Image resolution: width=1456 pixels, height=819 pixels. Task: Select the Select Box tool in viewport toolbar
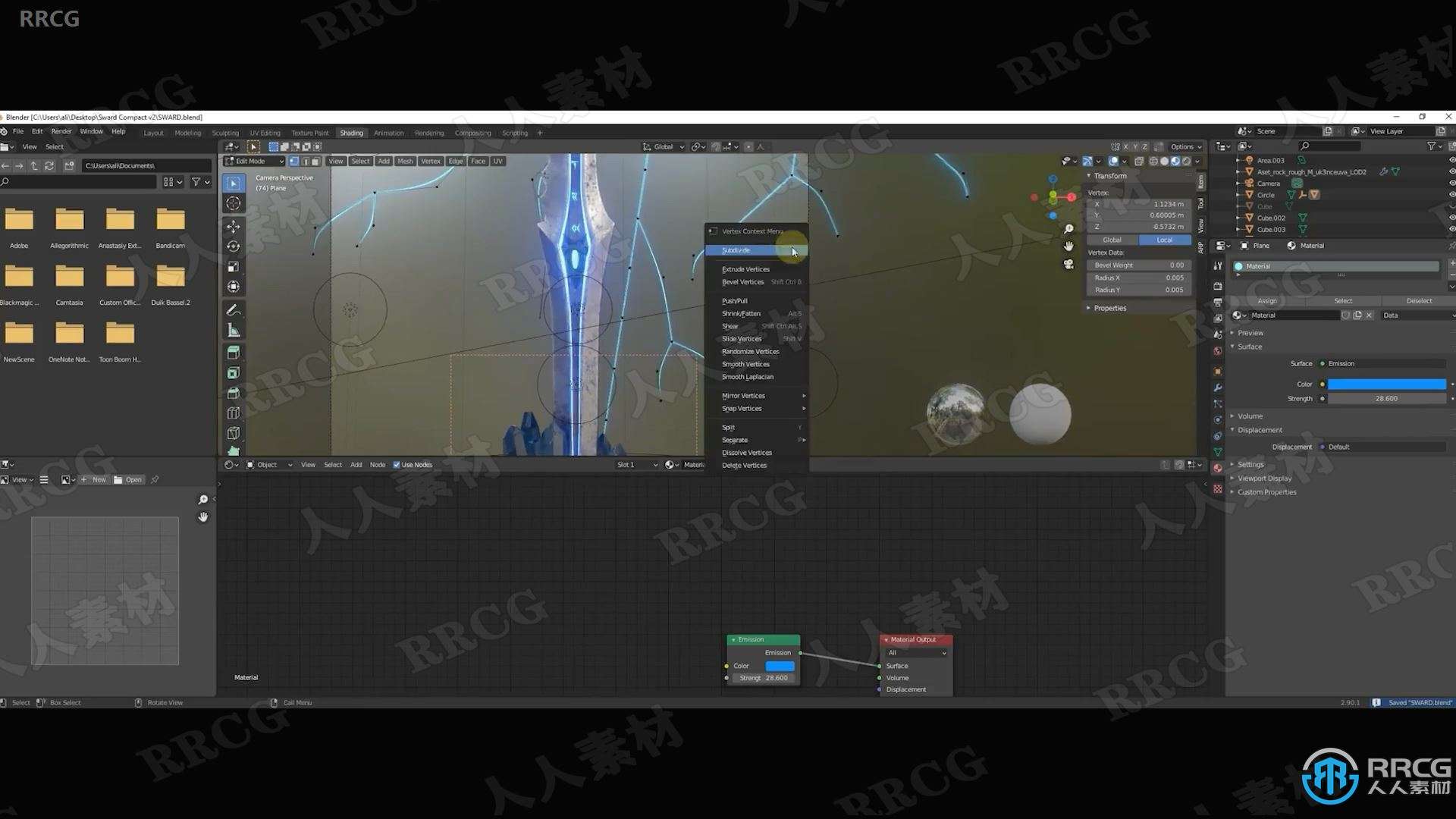pyautogui.click(x=234, y=184)
